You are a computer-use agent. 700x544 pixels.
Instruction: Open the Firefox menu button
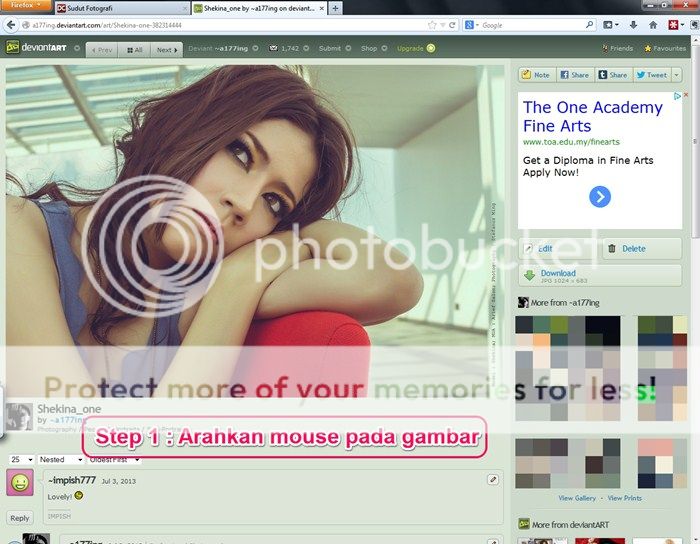(24, 6)
